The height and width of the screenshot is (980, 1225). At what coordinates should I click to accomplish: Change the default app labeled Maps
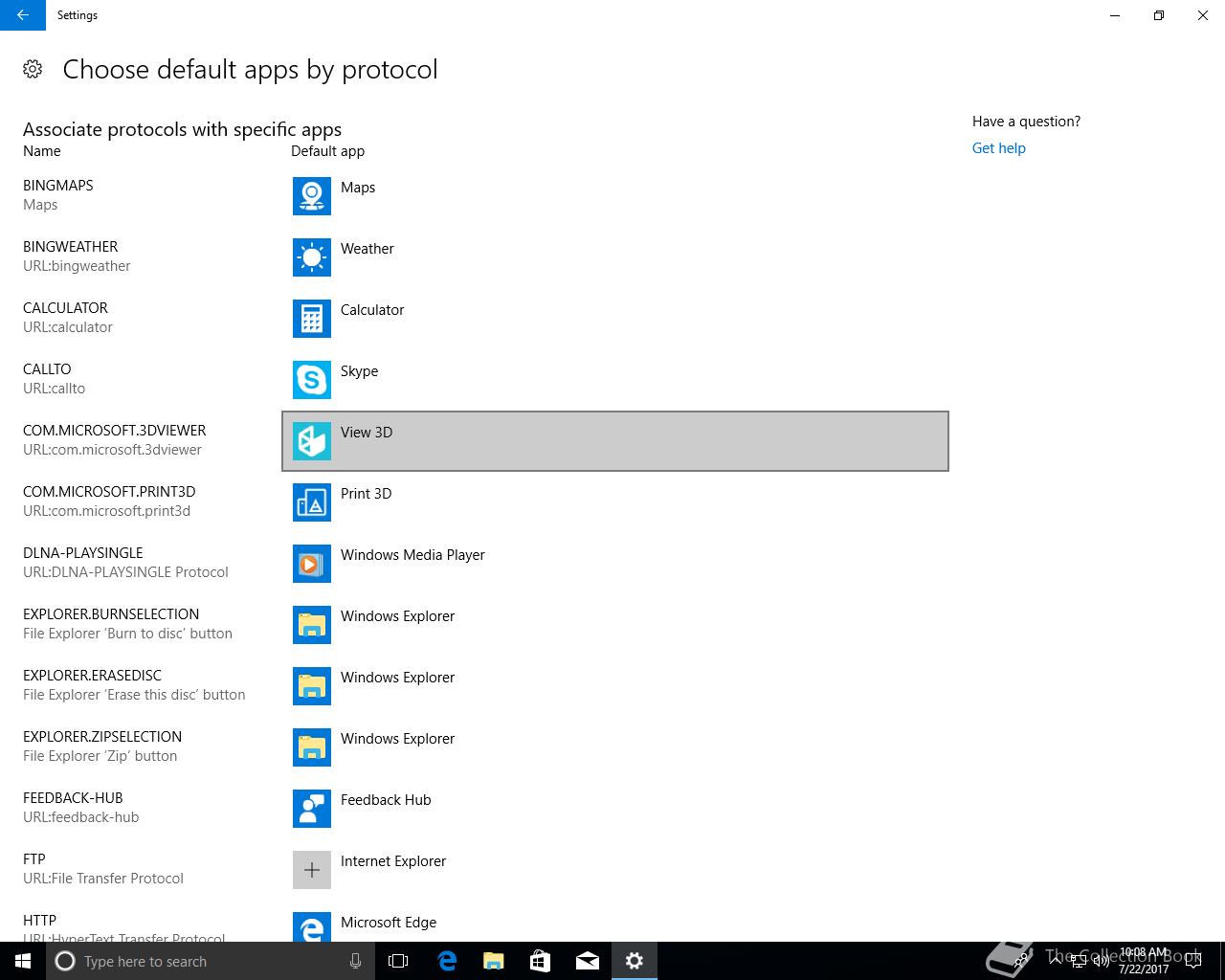[358, 188]
